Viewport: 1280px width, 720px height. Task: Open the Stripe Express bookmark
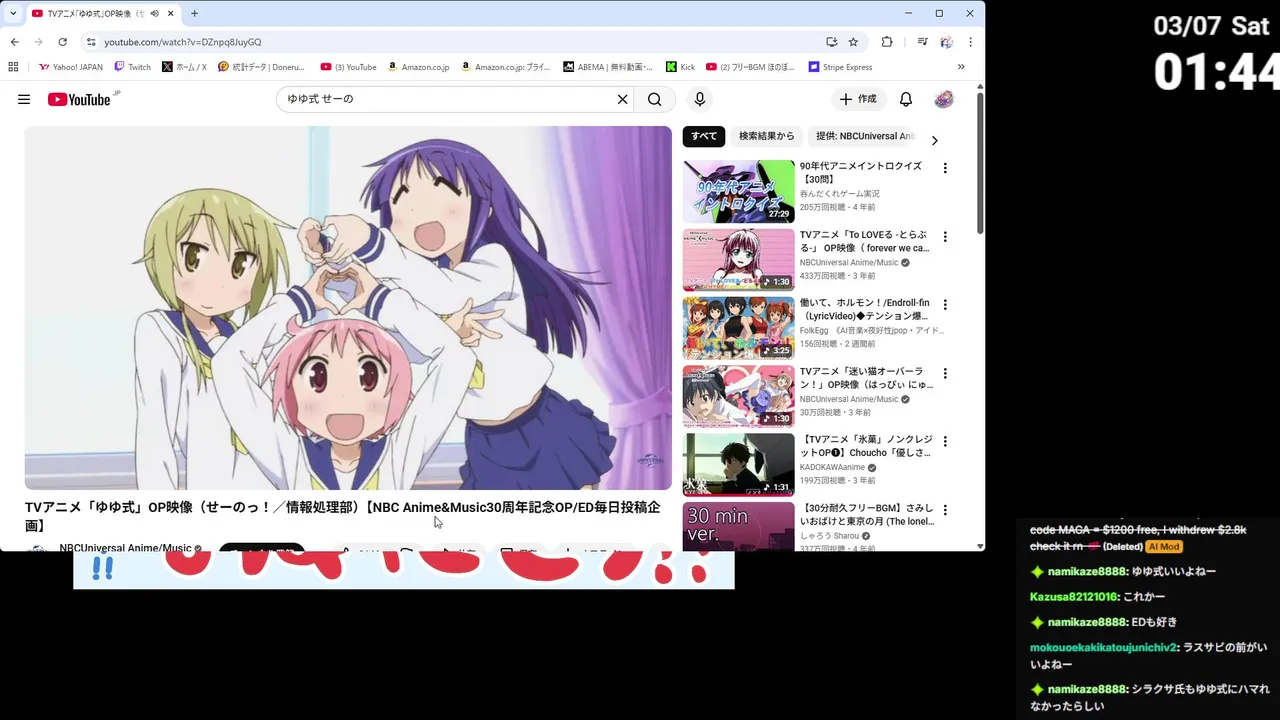841,67
